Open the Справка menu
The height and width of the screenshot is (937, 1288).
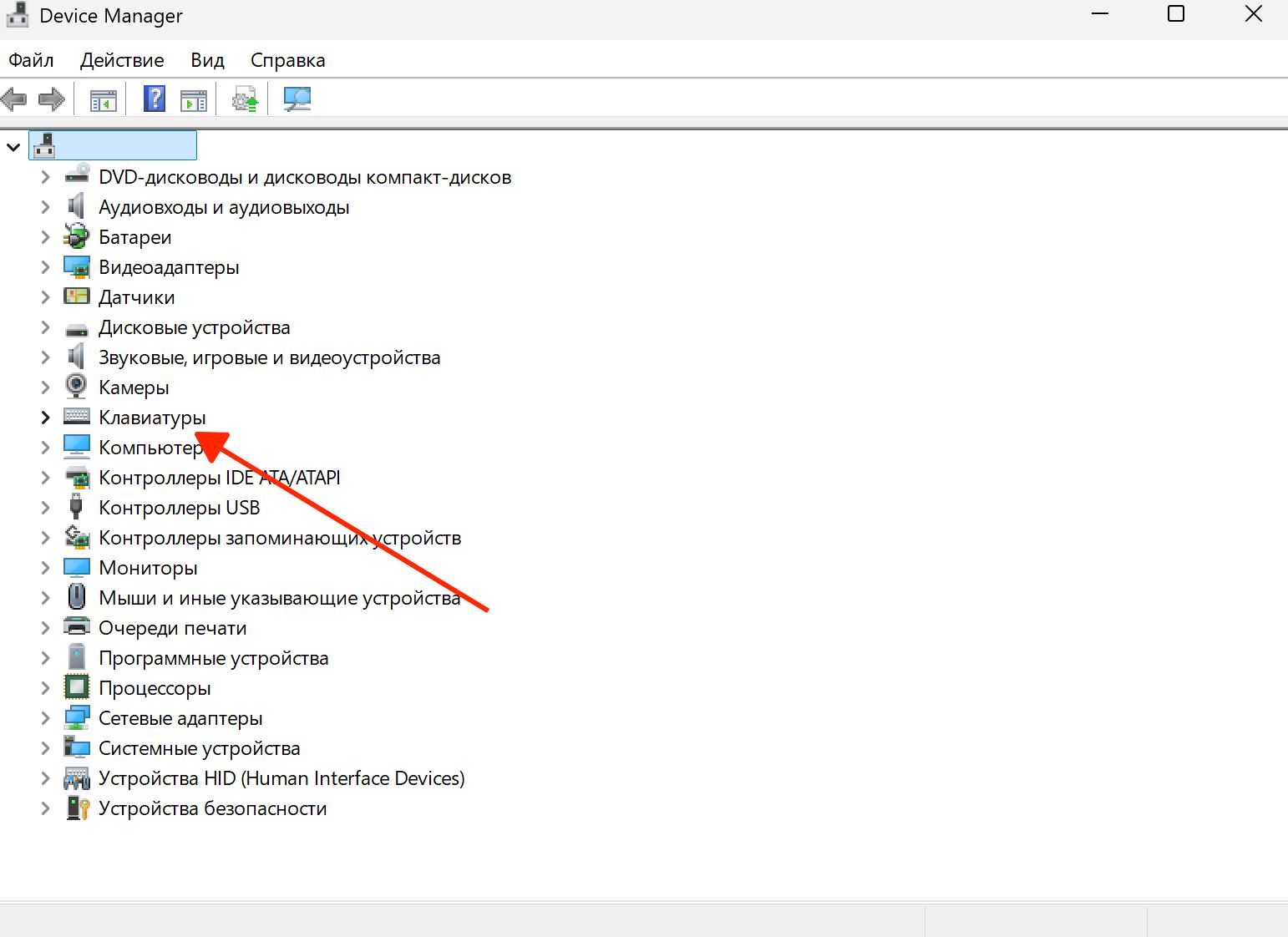(287, 60)
